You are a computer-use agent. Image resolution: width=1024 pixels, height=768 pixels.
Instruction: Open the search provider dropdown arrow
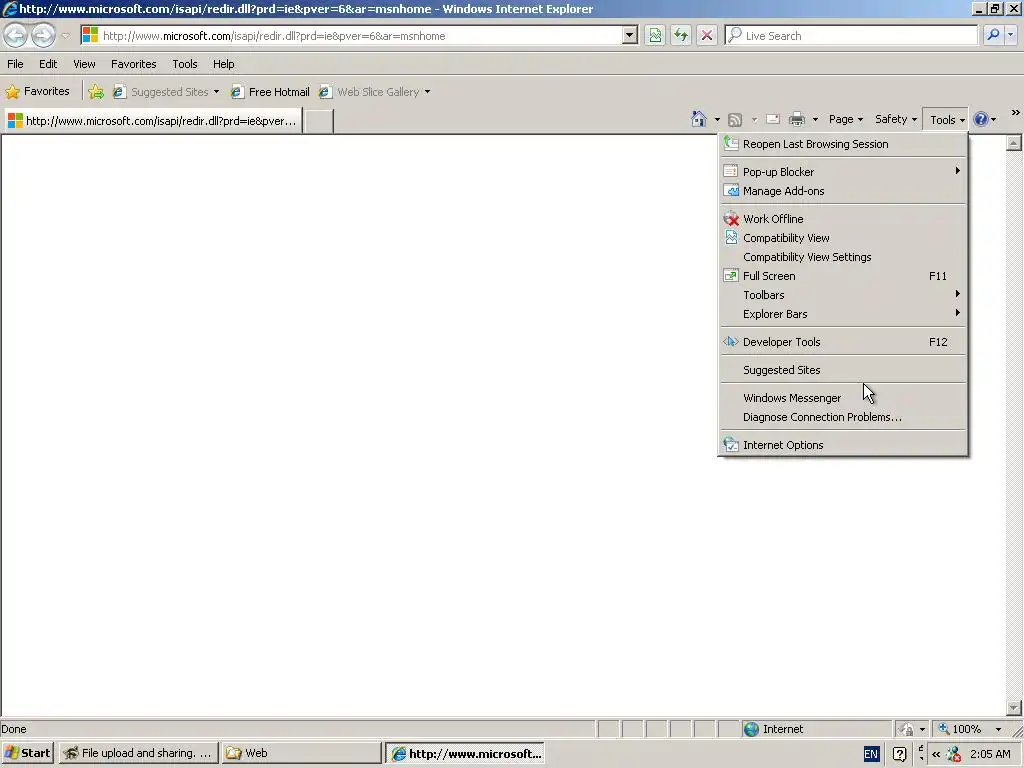pyautogui.click(x=1010, y=35)
